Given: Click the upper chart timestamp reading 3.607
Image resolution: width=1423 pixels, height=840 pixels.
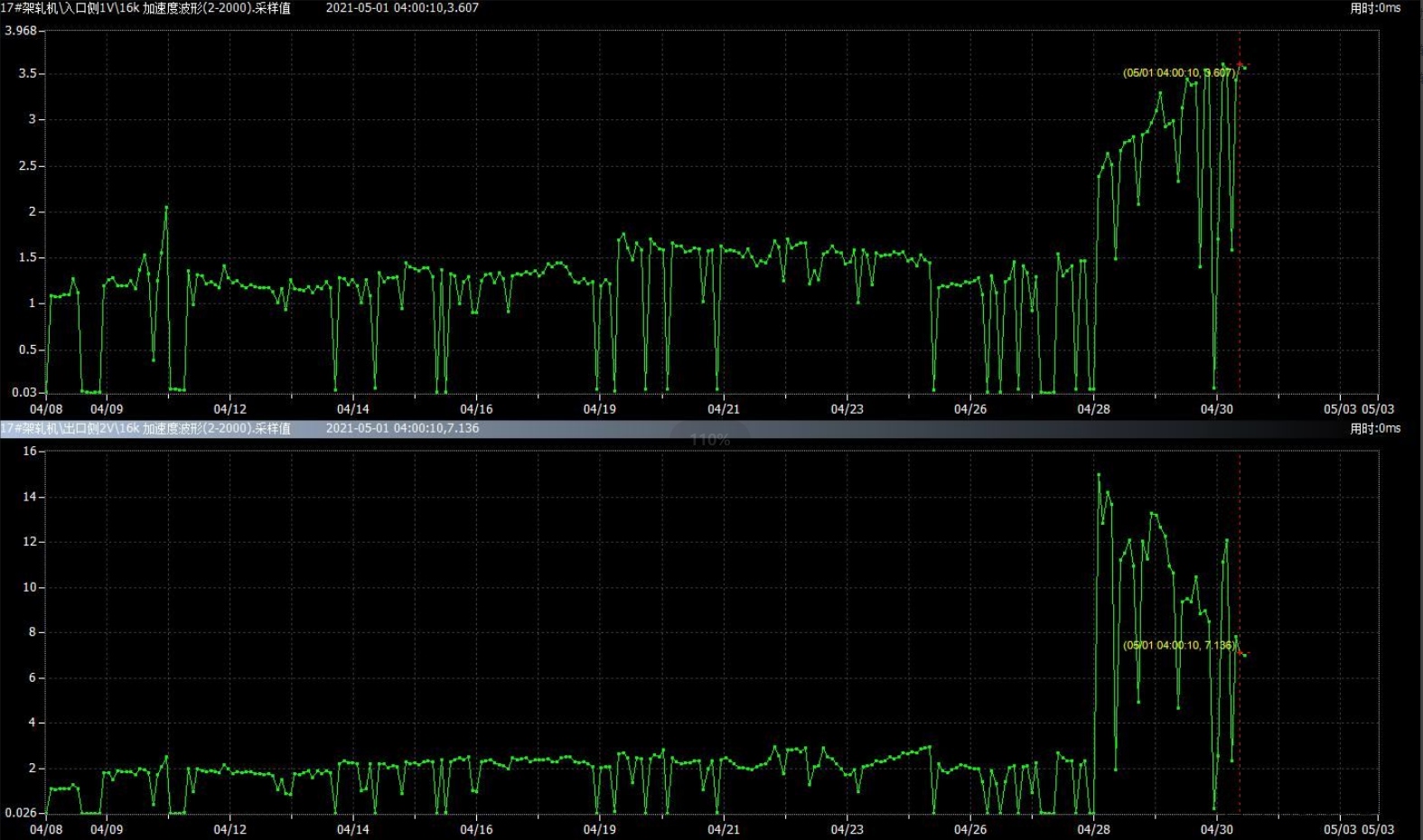Looking at the screenshot, I should click(402, 8).
